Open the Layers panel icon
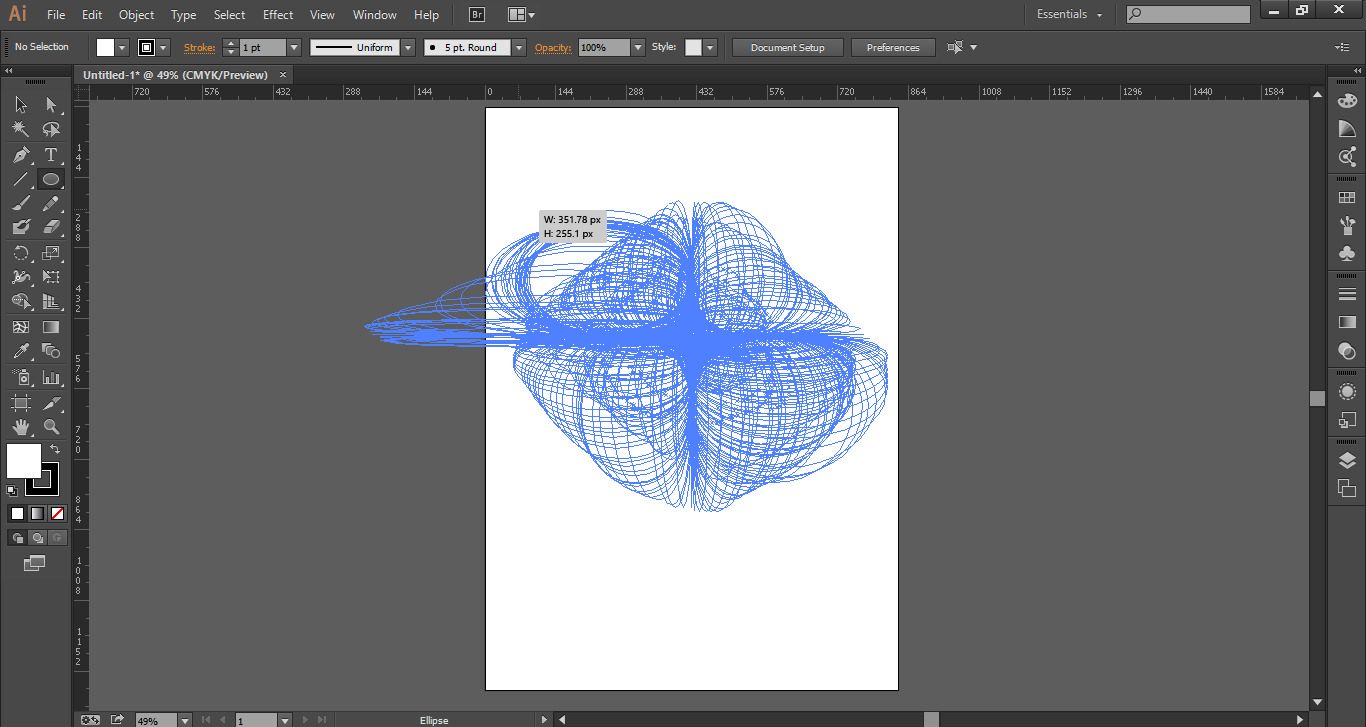The height and width of the screenshot is (727, 1366). pyautogui.click(x=1347, y=459)
